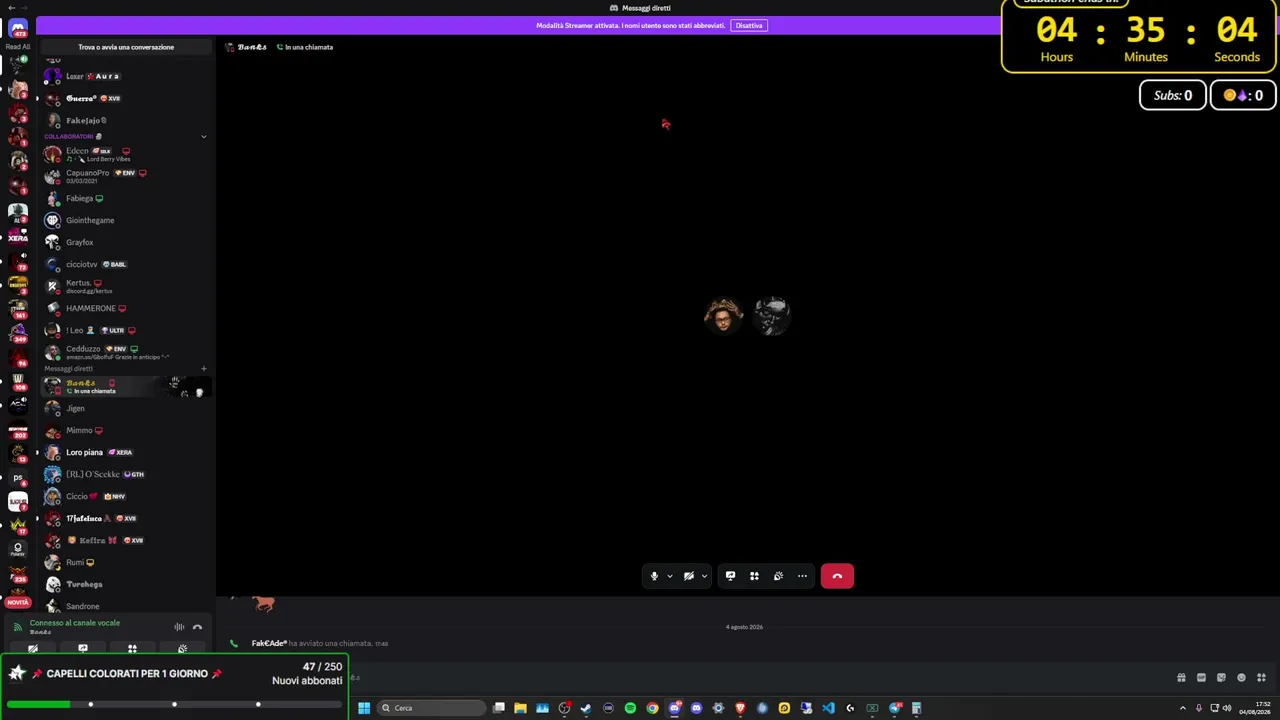The width and height of the screenshot is (1280, 720).
Task: Disable streamer mode with Disattiva
Action: pos(749,25)
